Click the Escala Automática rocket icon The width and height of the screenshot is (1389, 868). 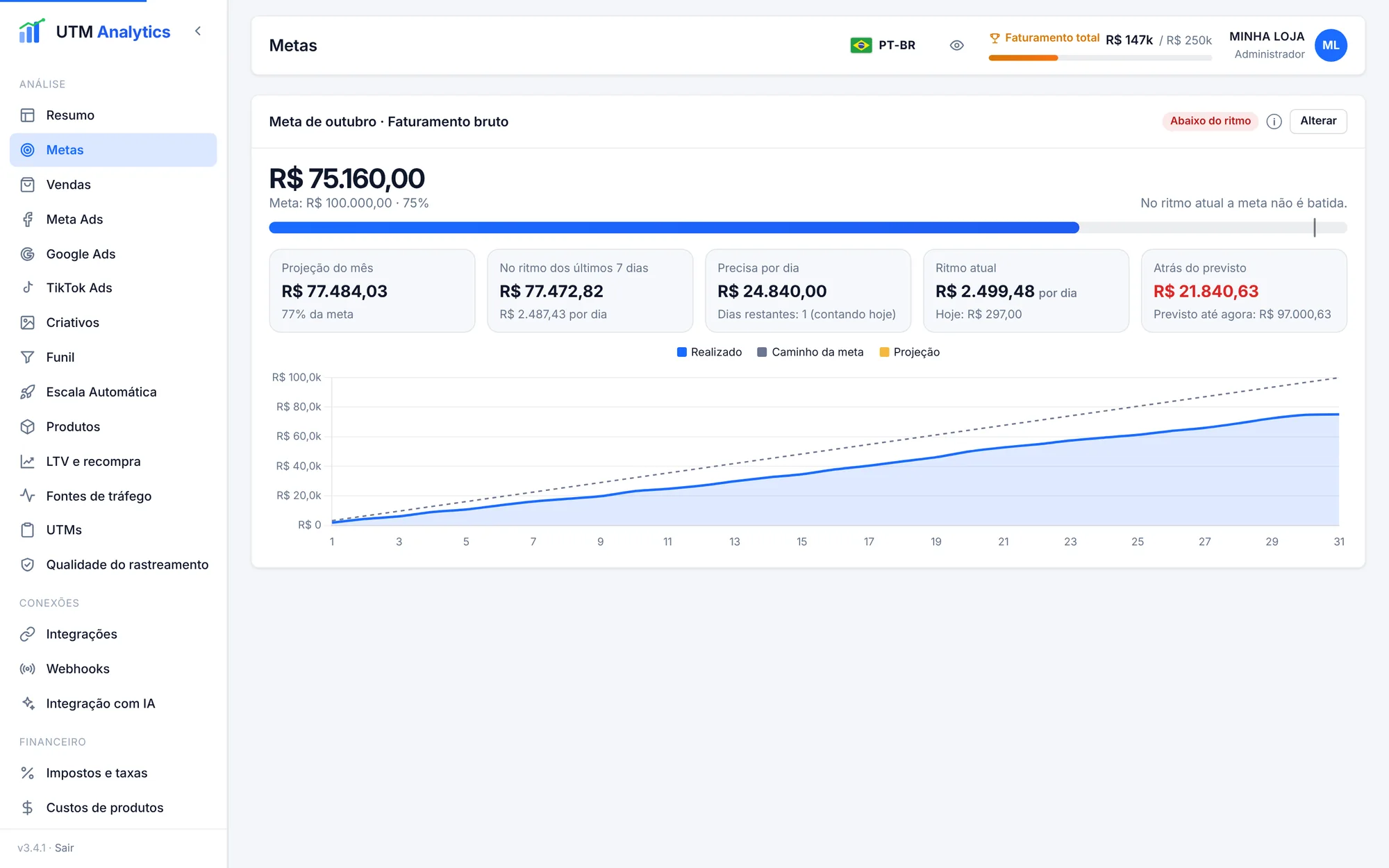pyautogui.click(x=28, y=392)
